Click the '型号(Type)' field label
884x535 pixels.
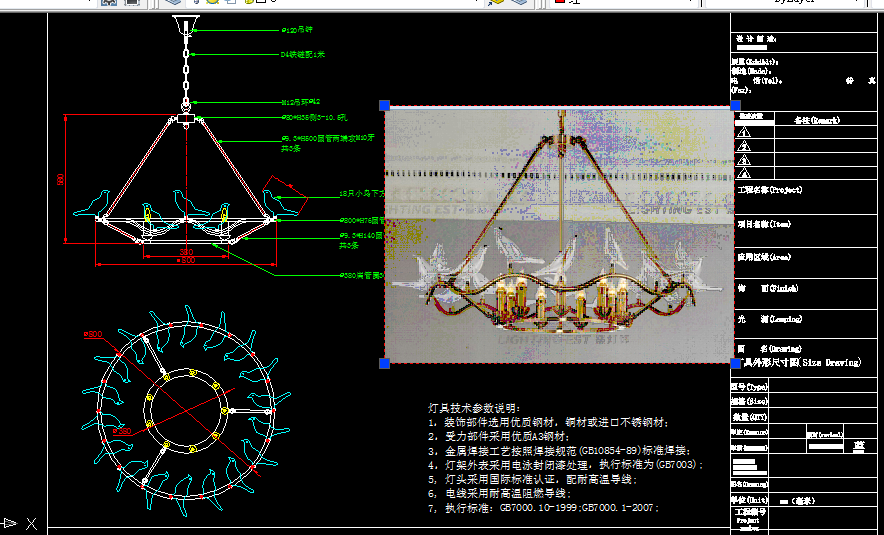point(749,387)
